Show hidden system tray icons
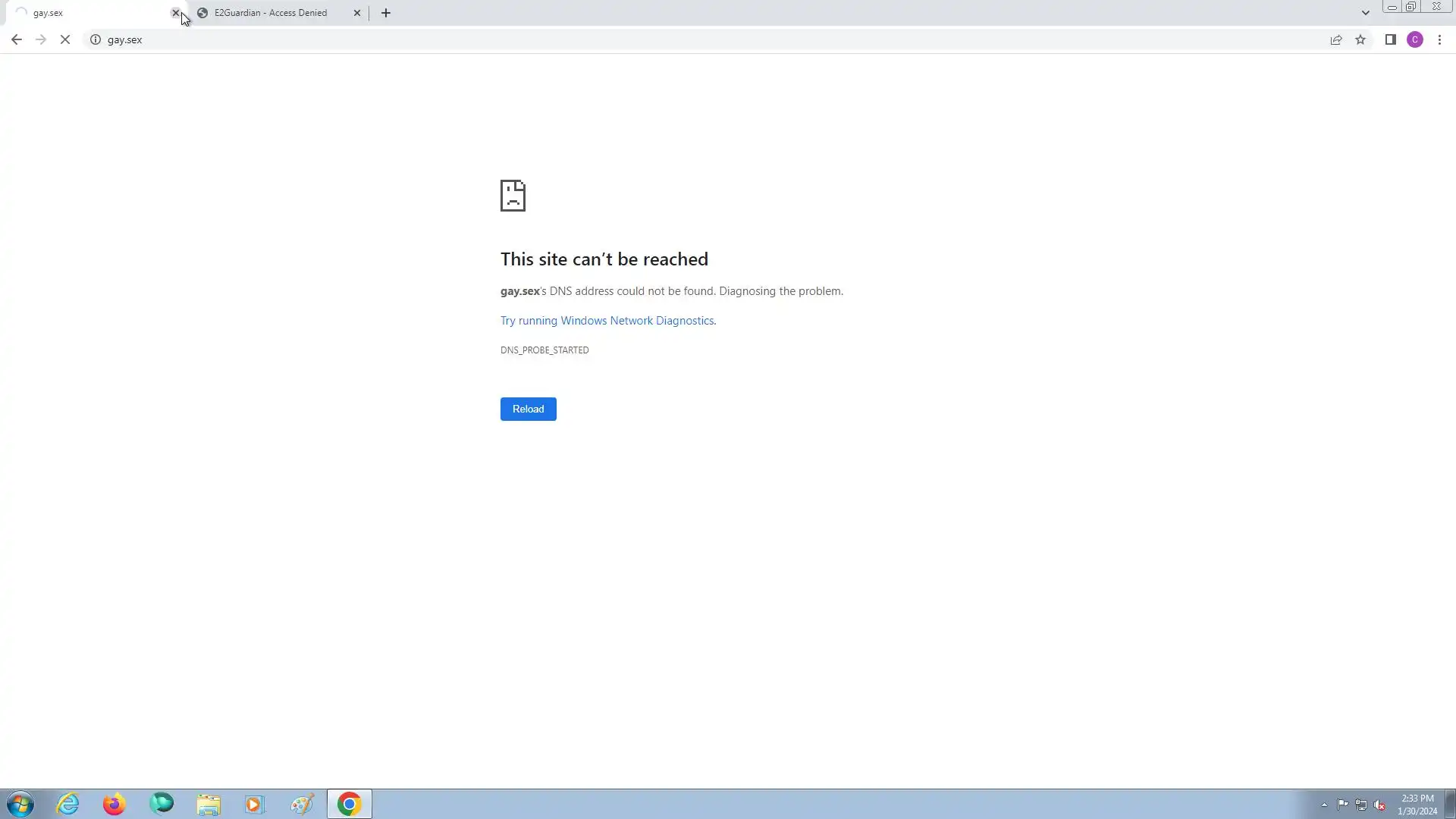Viewport: 1456px width, 819px height. click(1324, 805)
